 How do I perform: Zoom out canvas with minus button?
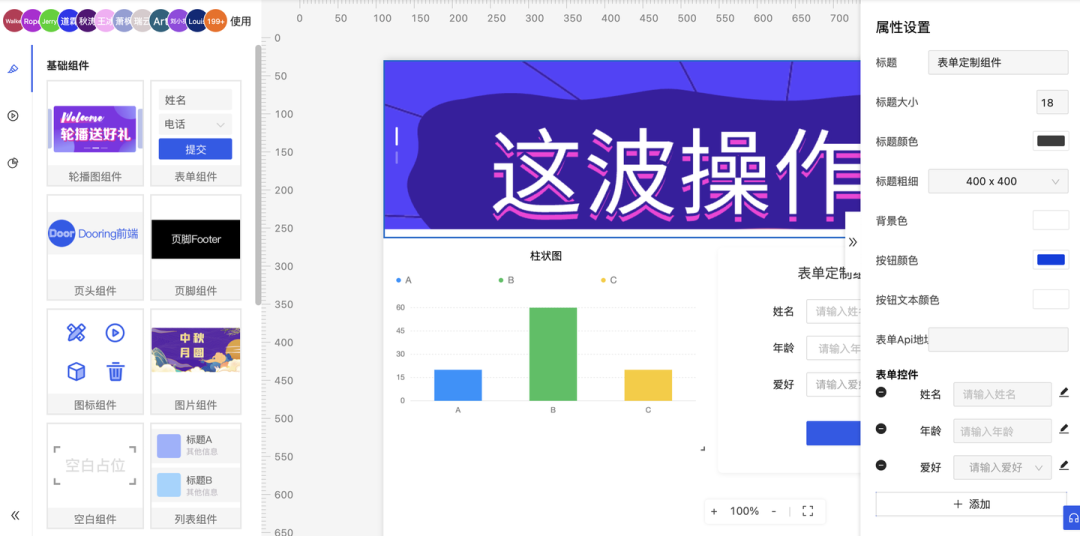[773, 511]
